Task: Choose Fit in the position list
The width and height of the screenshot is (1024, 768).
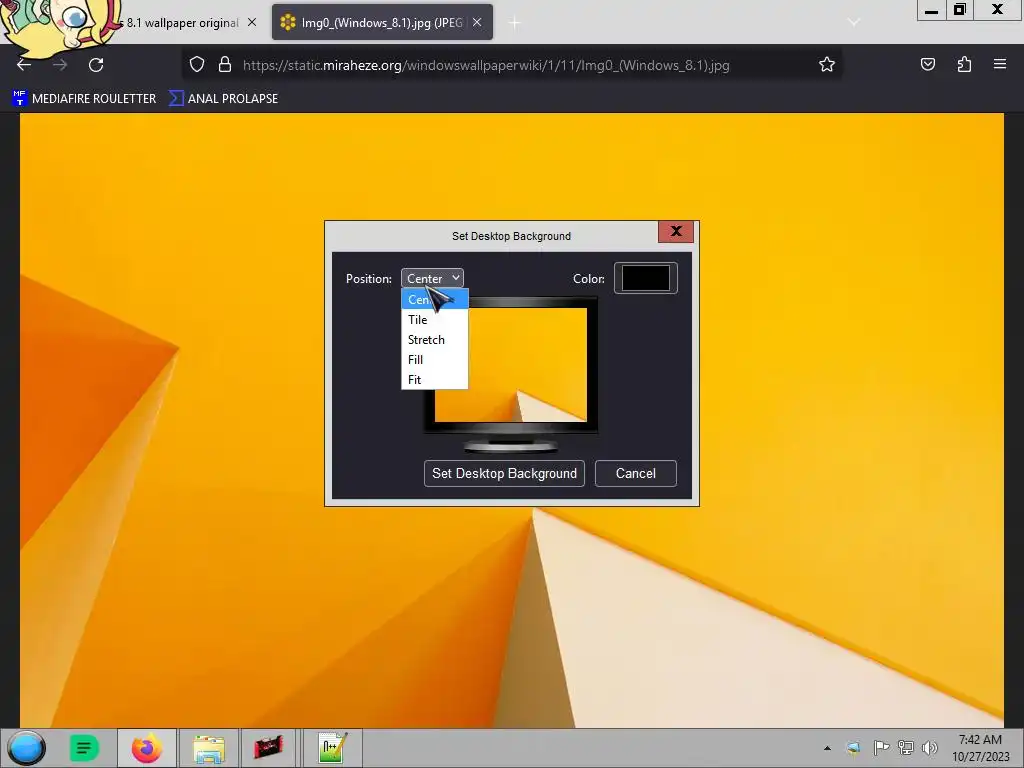Action: (434, 379)
